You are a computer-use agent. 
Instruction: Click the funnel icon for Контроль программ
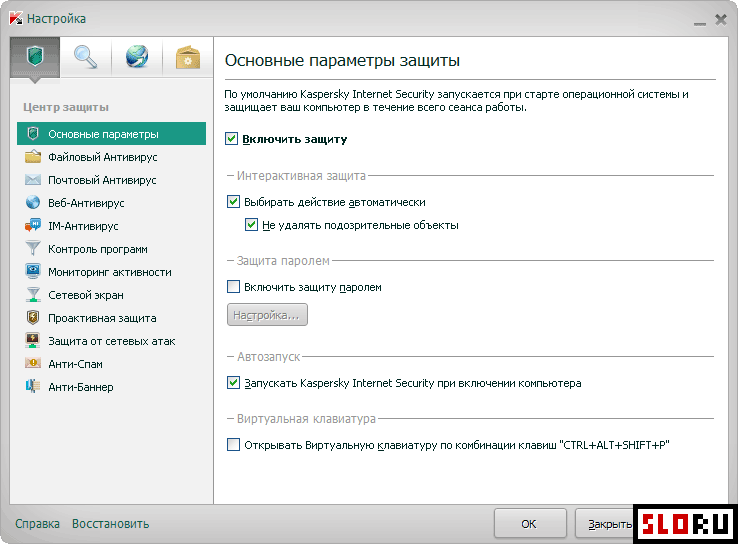(32, 248)
